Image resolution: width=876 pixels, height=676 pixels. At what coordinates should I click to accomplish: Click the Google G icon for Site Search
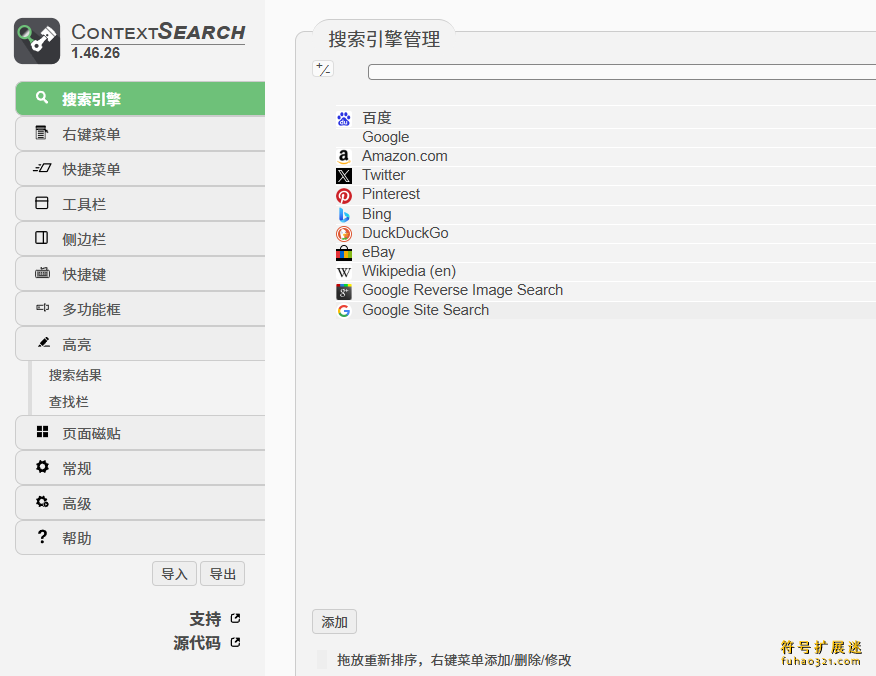pyautogui.click(x=344, y=311)
